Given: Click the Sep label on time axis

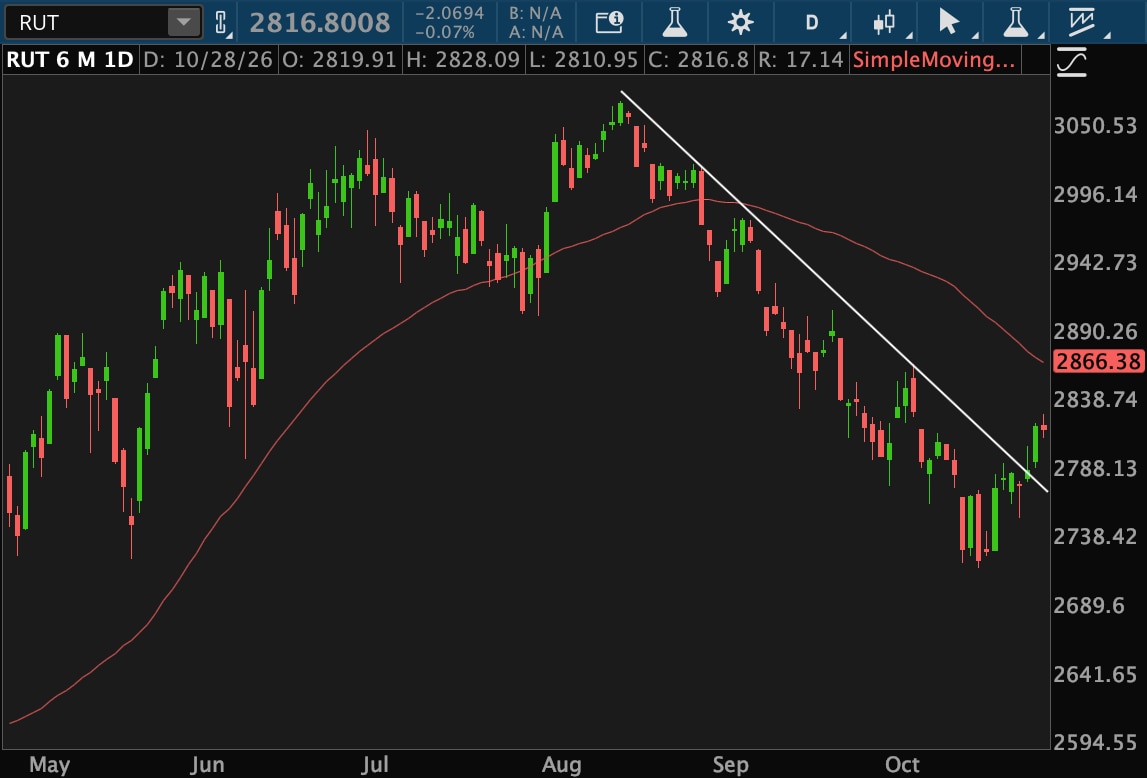Looking at the screenshot, I should point(730,765).
